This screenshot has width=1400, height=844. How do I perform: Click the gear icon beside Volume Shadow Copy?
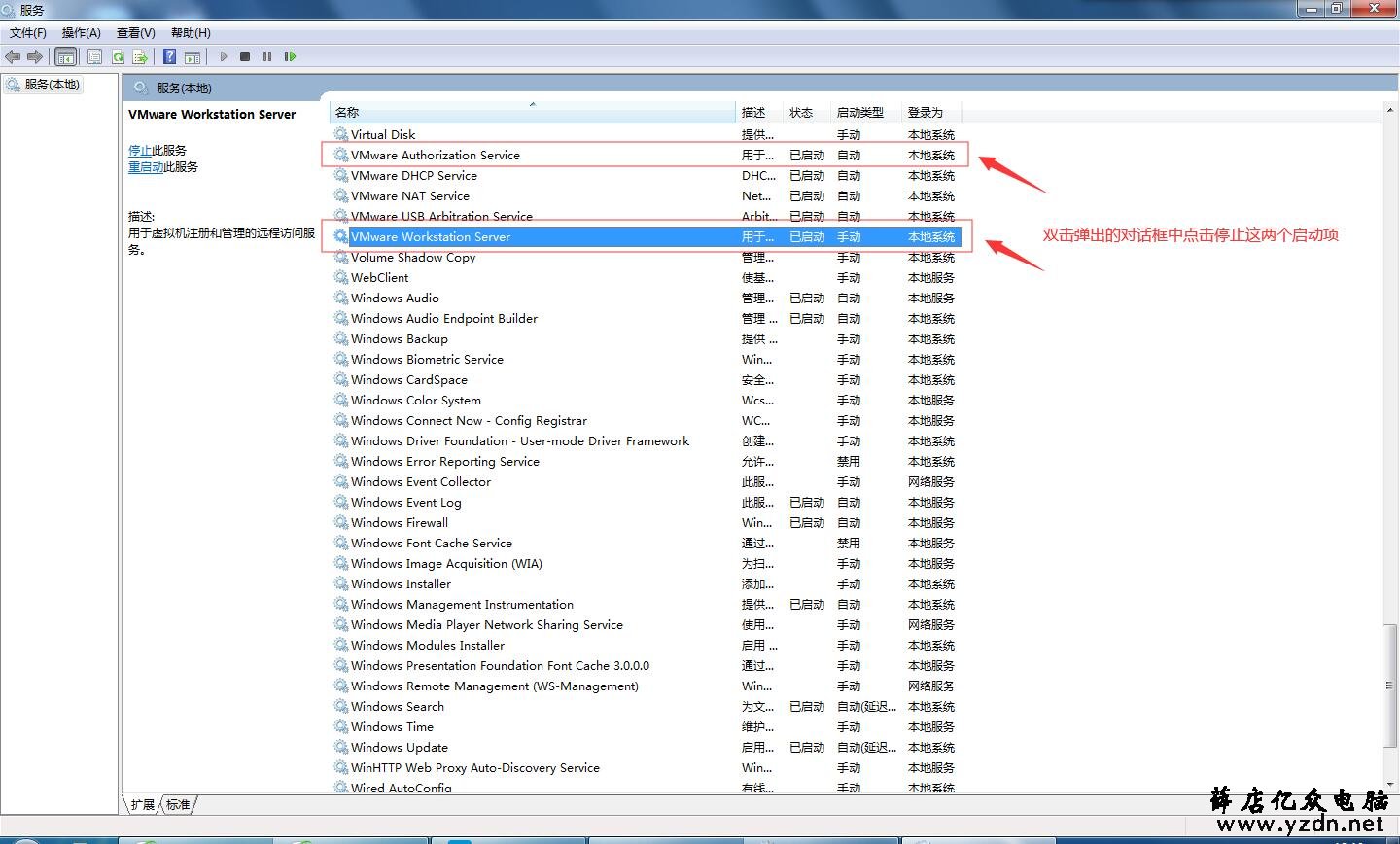click(341, 257)
